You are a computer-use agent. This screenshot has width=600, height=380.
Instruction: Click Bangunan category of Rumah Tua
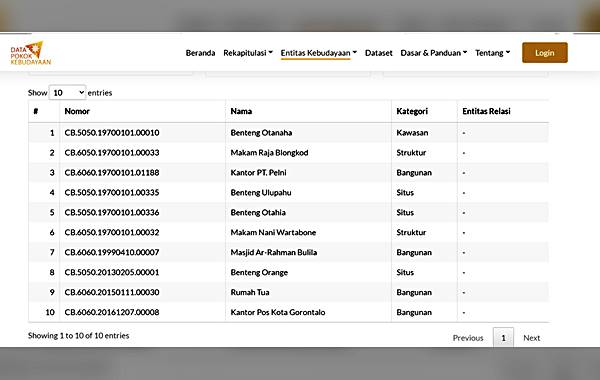[414, 292]
